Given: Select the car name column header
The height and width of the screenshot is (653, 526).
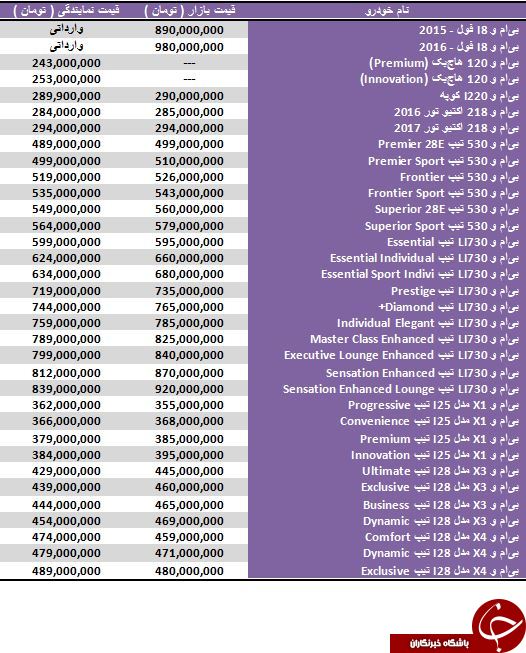Looking at the screenshot, I should point(386,10).
